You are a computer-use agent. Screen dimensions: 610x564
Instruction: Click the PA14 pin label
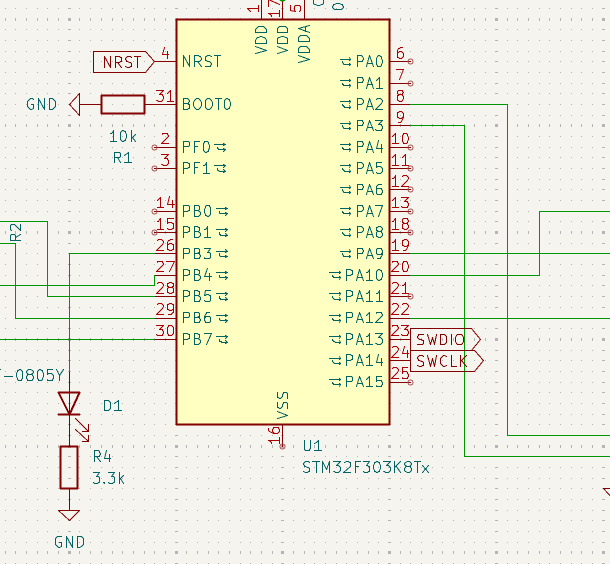pyautogui.click(x=364, y=361)
